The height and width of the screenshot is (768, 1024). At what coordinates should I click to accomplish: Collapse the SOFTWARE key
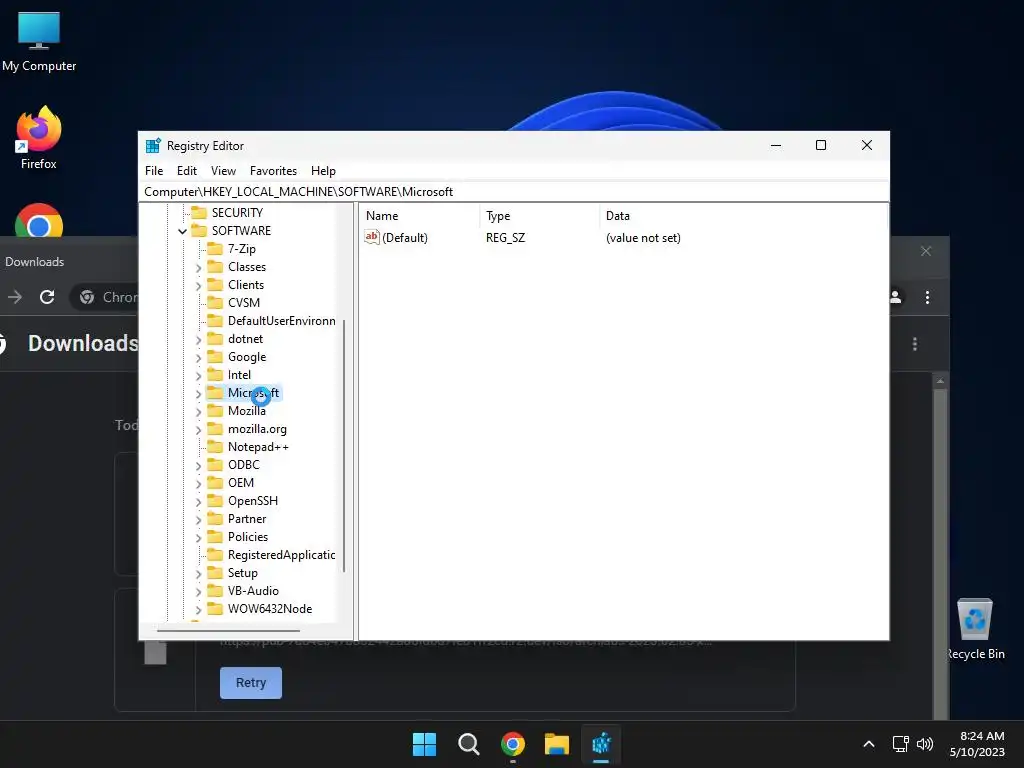[182, 231]
